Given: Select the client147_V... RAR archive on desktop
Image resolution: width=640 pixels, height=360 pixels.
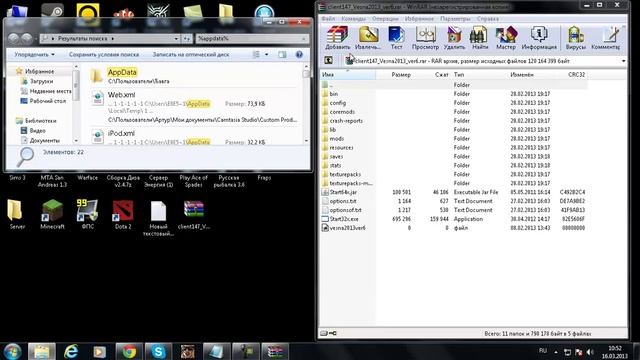Looking at the screenshot, I should [x=193, y=214].
